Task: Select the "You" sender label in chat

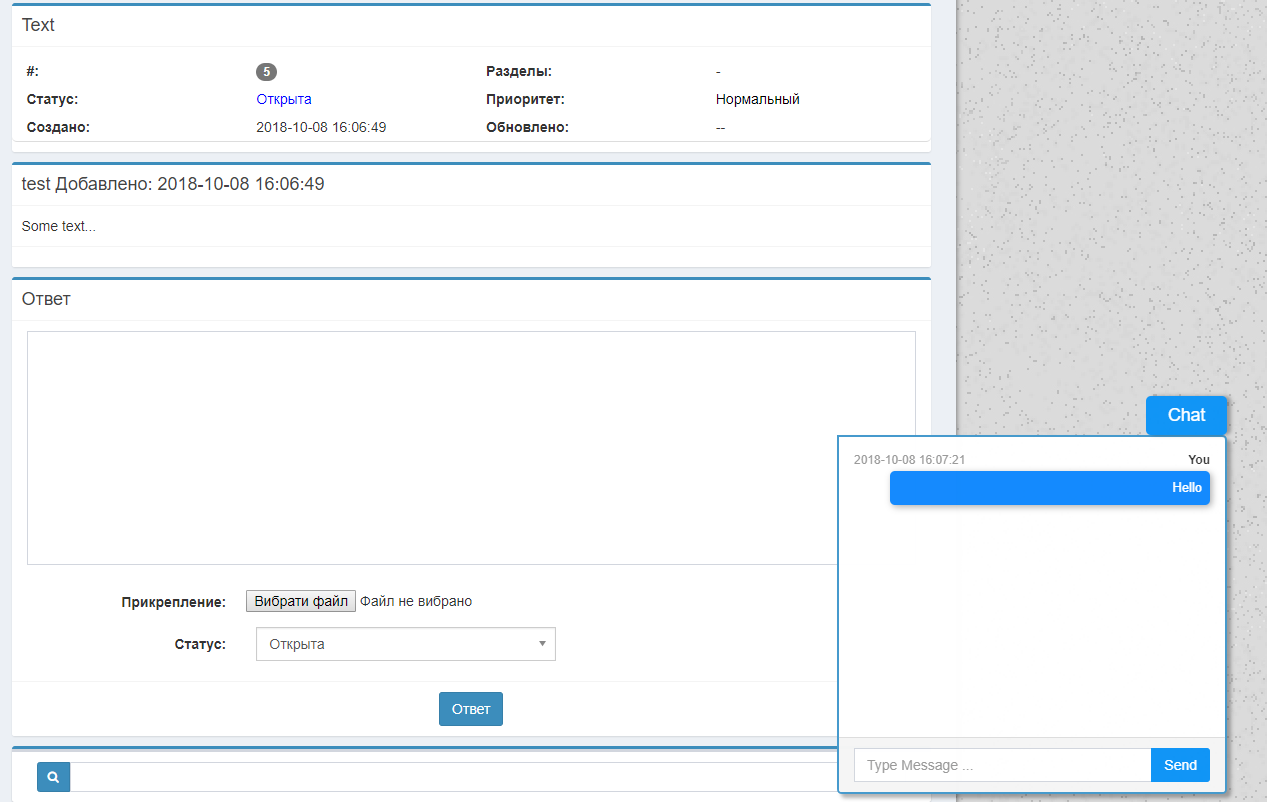Action: pyautogui.click(x=1198, y=460)
